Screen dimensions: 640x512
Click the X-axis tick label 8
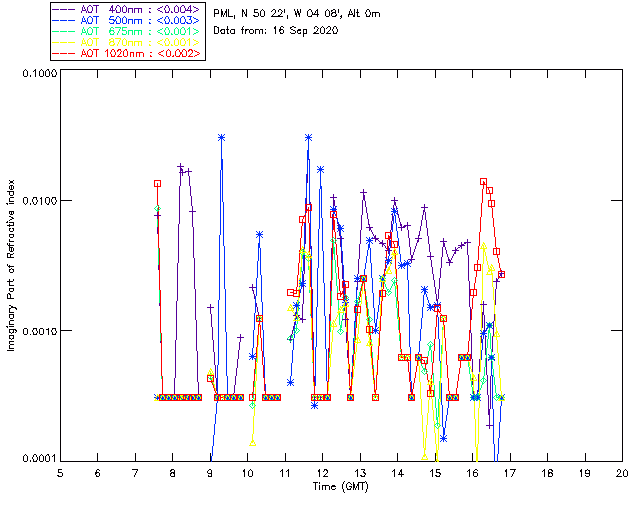pyautogui.click(x=173, y=473)
